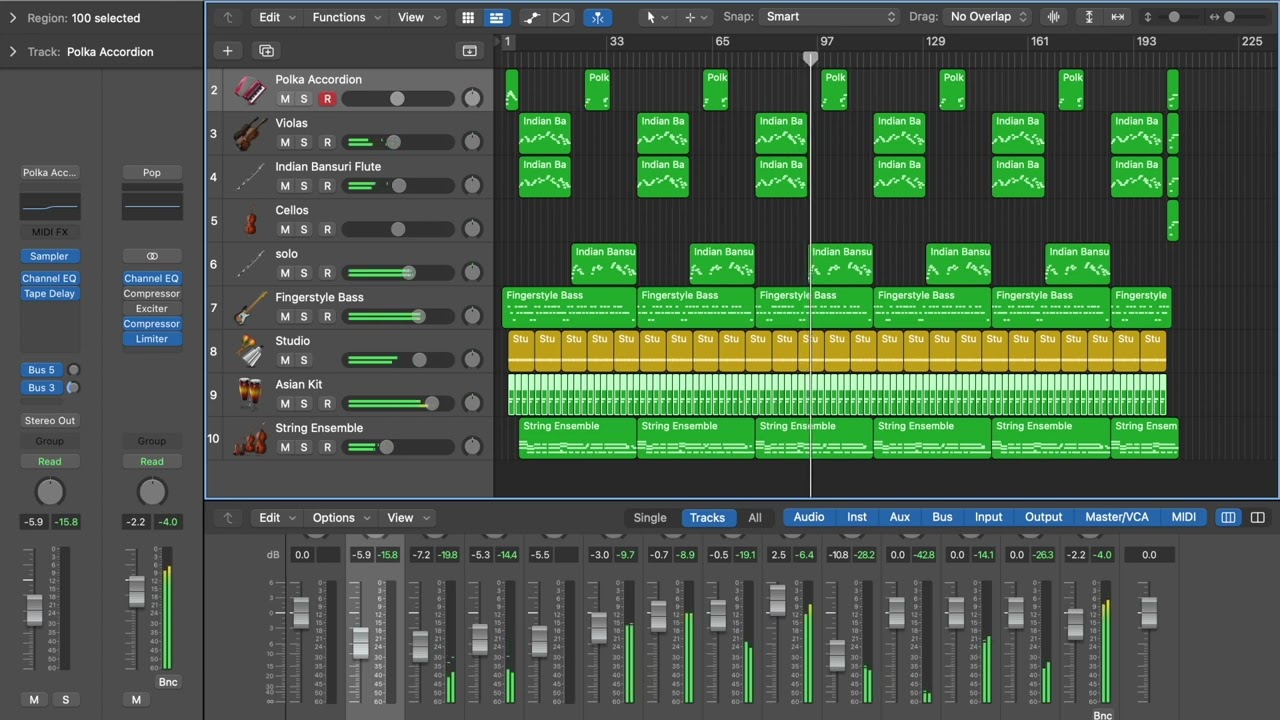The height and width of the screenshot is (720, 1280).
Task: Expand the Track Polka Accordion section
Action: pyautogui.click(x=13, y=52)
